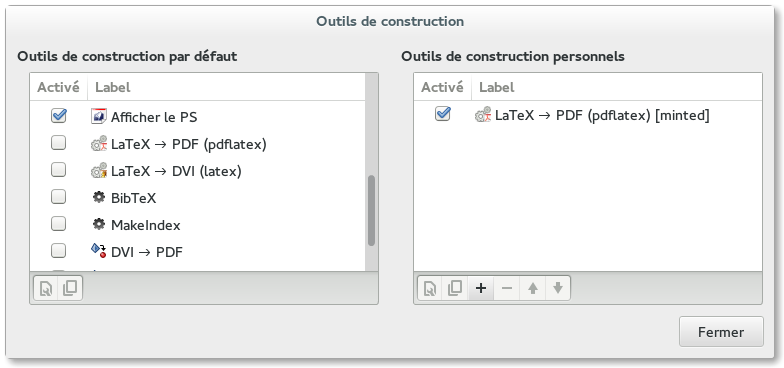Enable the DVI → PDF tool
Image resolution: width=784 pixels, height=368 pixels.
pos(58,250)
